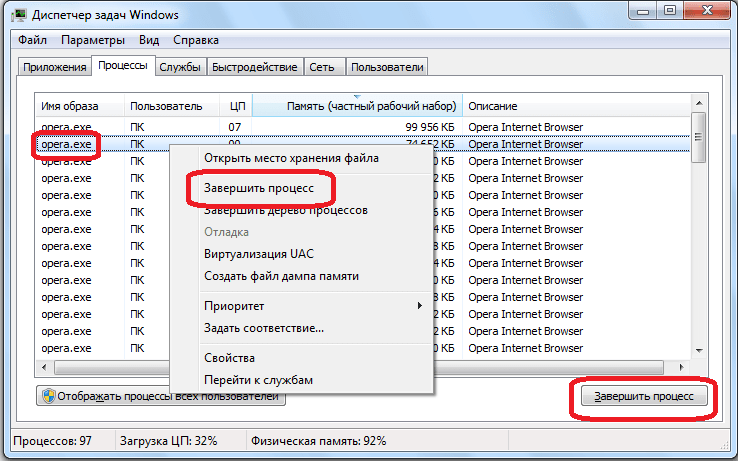Click the Загрузка ЦП: 32% status entry
The image size is (738, 461).
(x=168, y=441)
